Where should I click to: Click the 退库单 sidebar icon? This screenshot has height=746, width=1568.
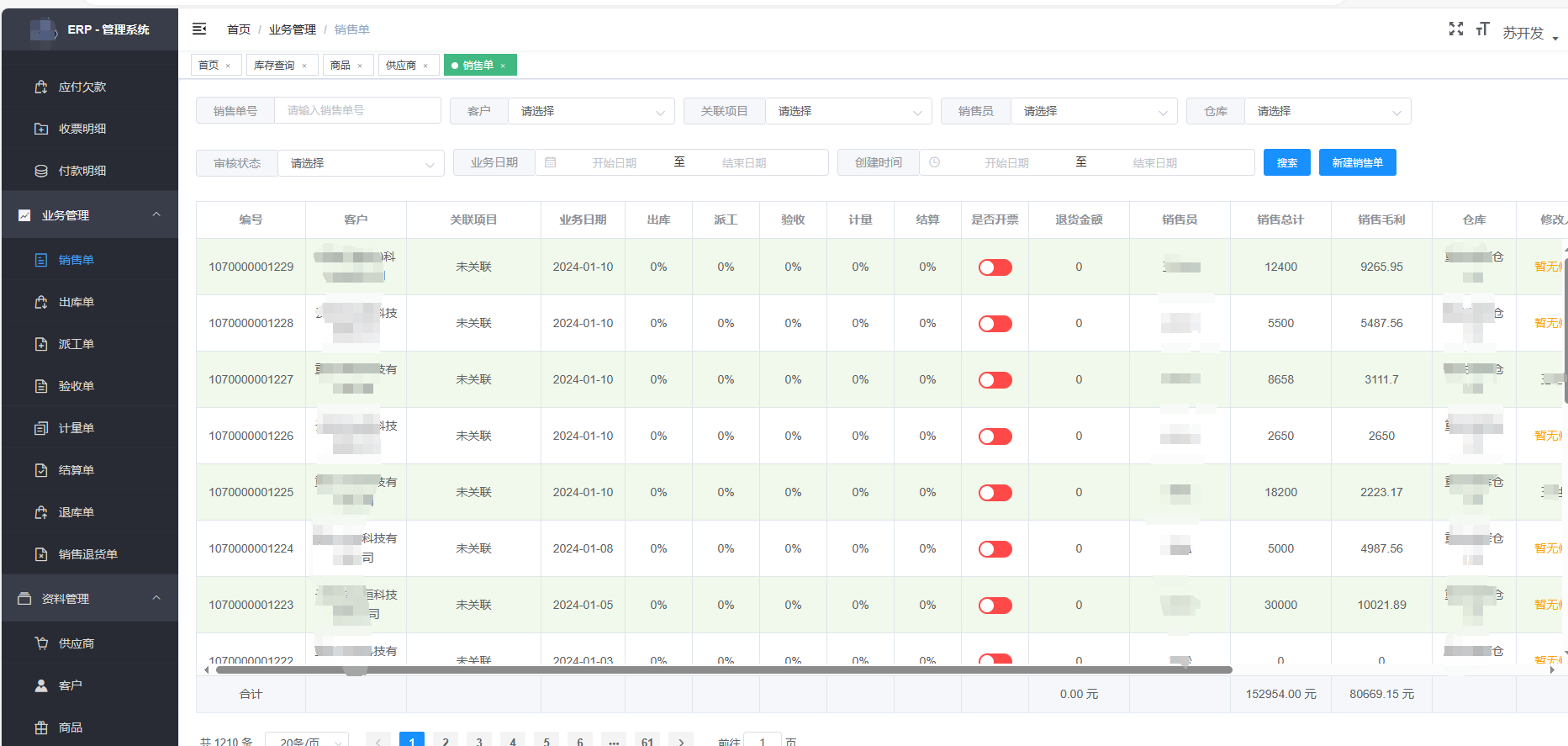tap(41, 512)
